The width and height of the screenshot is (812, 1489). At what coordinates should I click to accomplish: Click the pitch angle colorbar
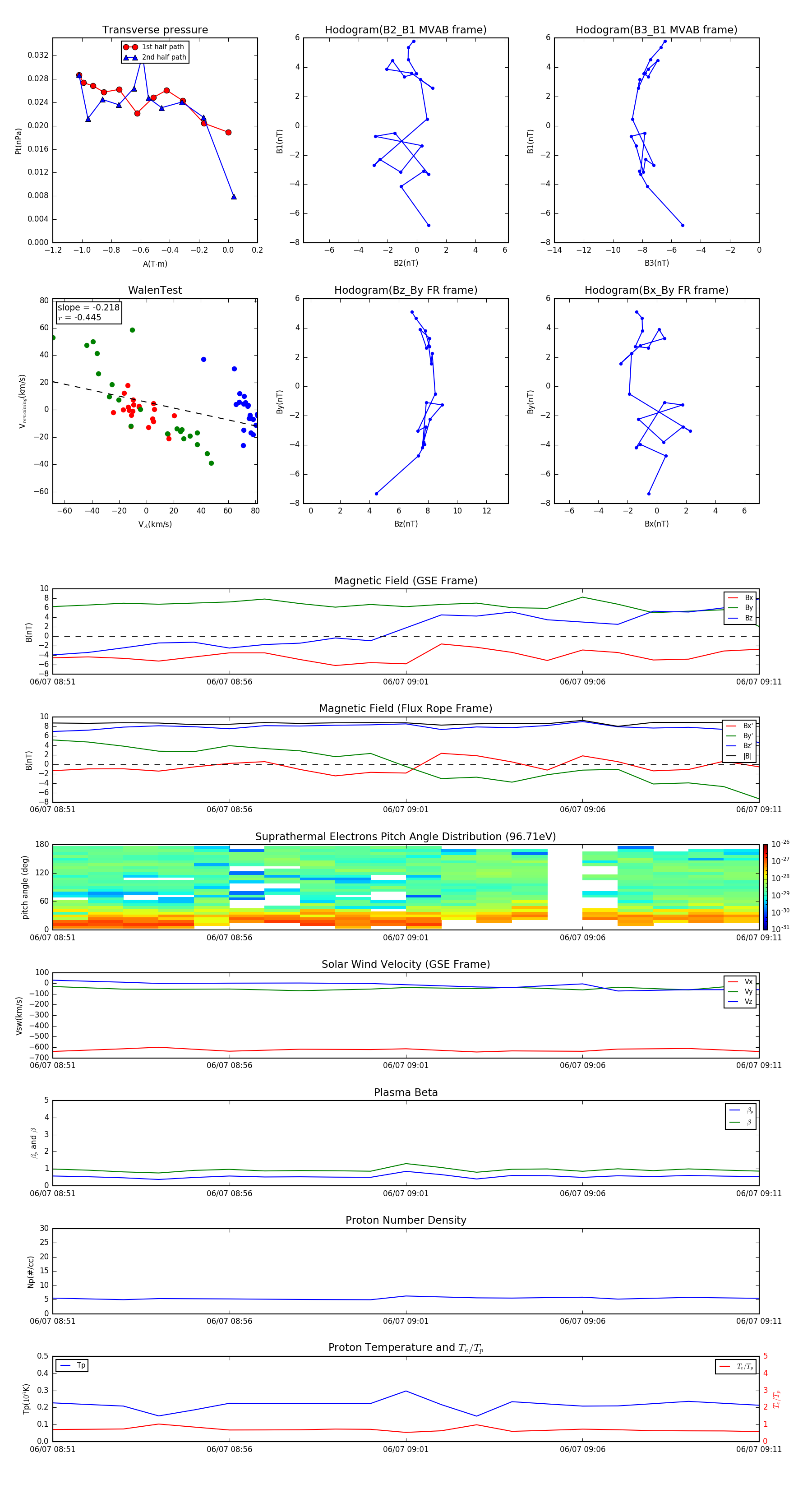[x=765, y=887]
